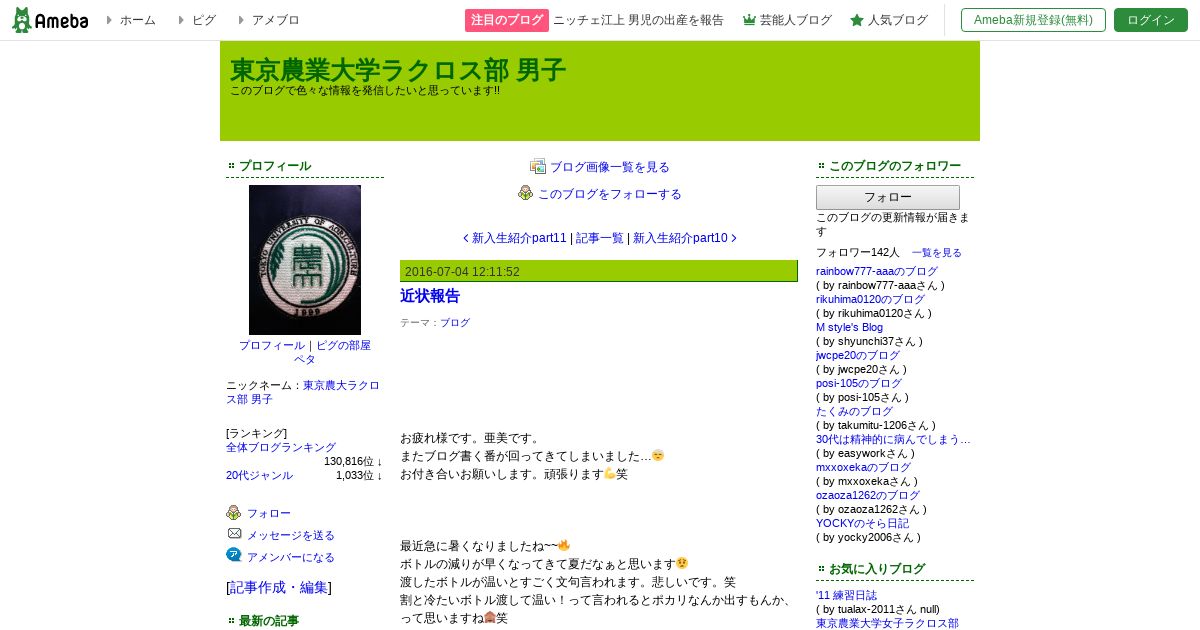The height and width of the screenshot is (630, 1200).
Task: Open the ピグ menu item
Action: [x=203, y=20]
